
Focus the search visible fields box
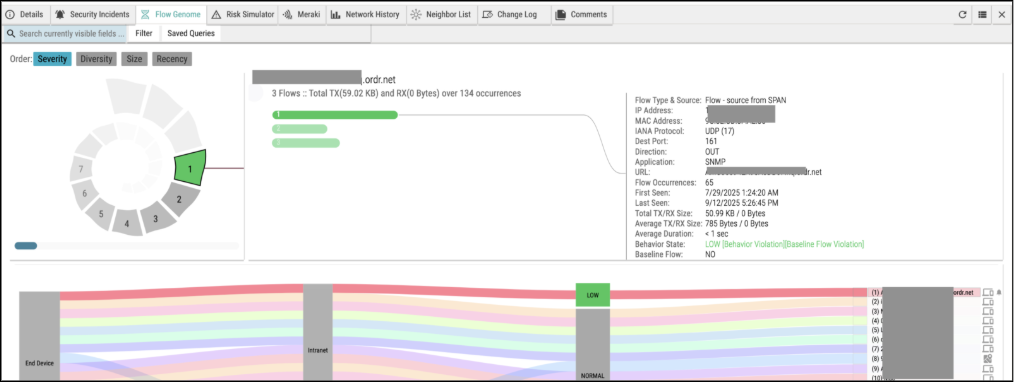[x=65, y=34]
